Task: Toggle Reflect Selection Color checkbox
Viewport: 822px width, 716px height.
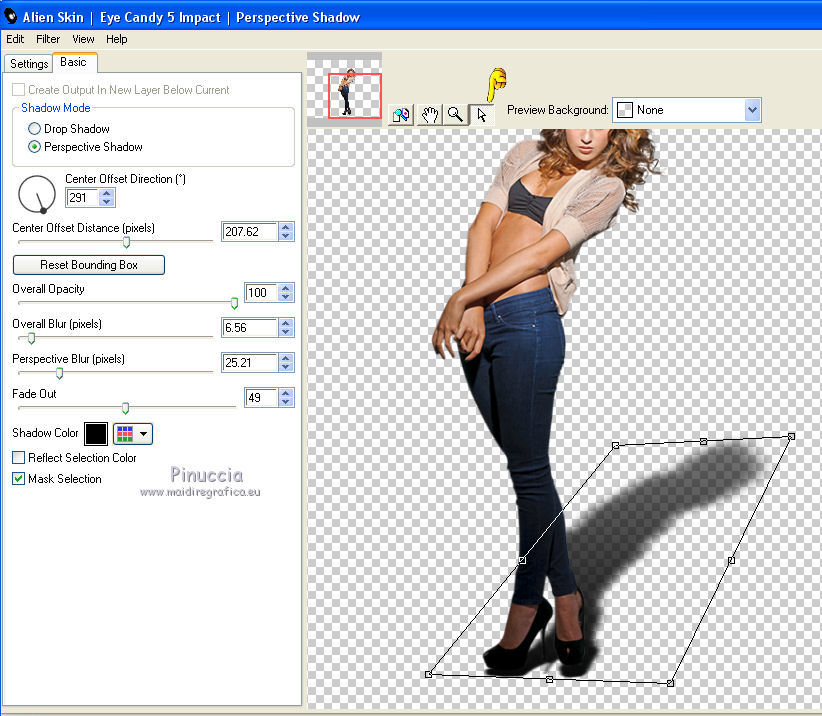Action: pos(18,458)
